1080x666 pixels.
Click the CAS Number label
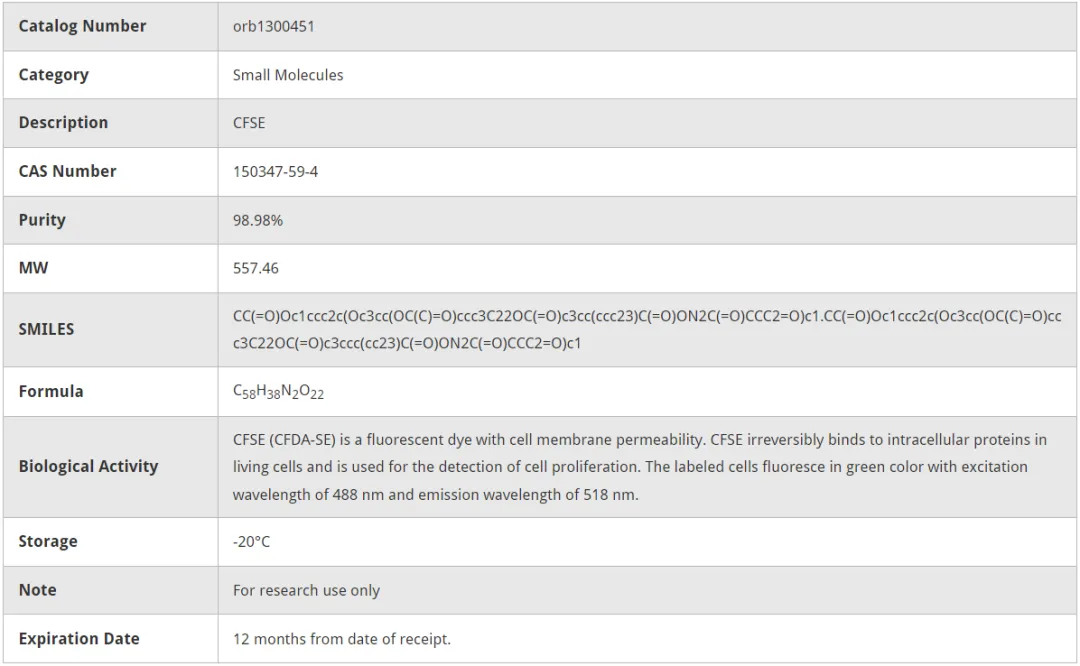[67, 171]
